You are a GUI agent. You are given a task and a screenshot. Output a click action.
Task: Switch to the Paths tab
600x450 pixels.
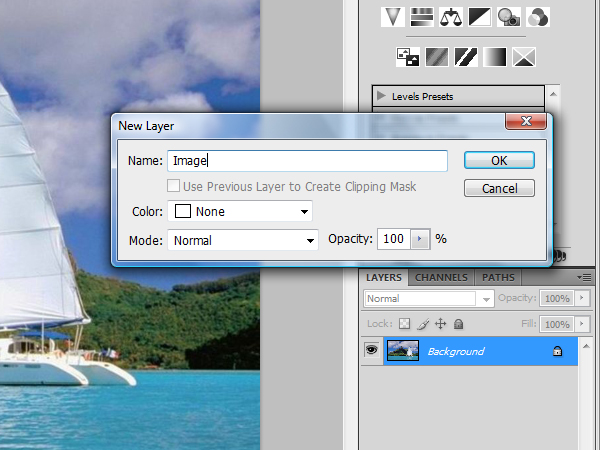tap(498, 277)
